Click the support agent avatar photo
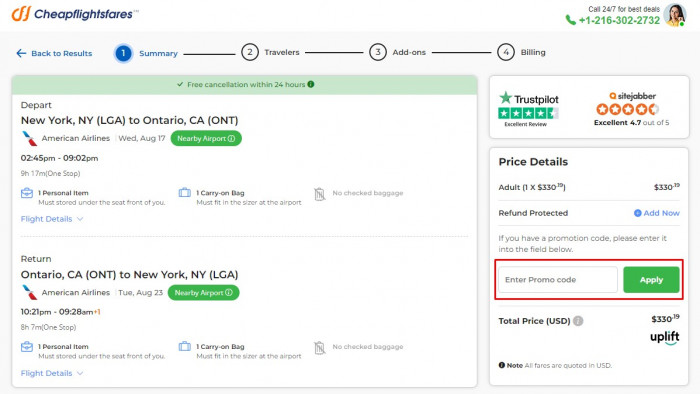The image size is (700, 394). (x=675, y=15)
